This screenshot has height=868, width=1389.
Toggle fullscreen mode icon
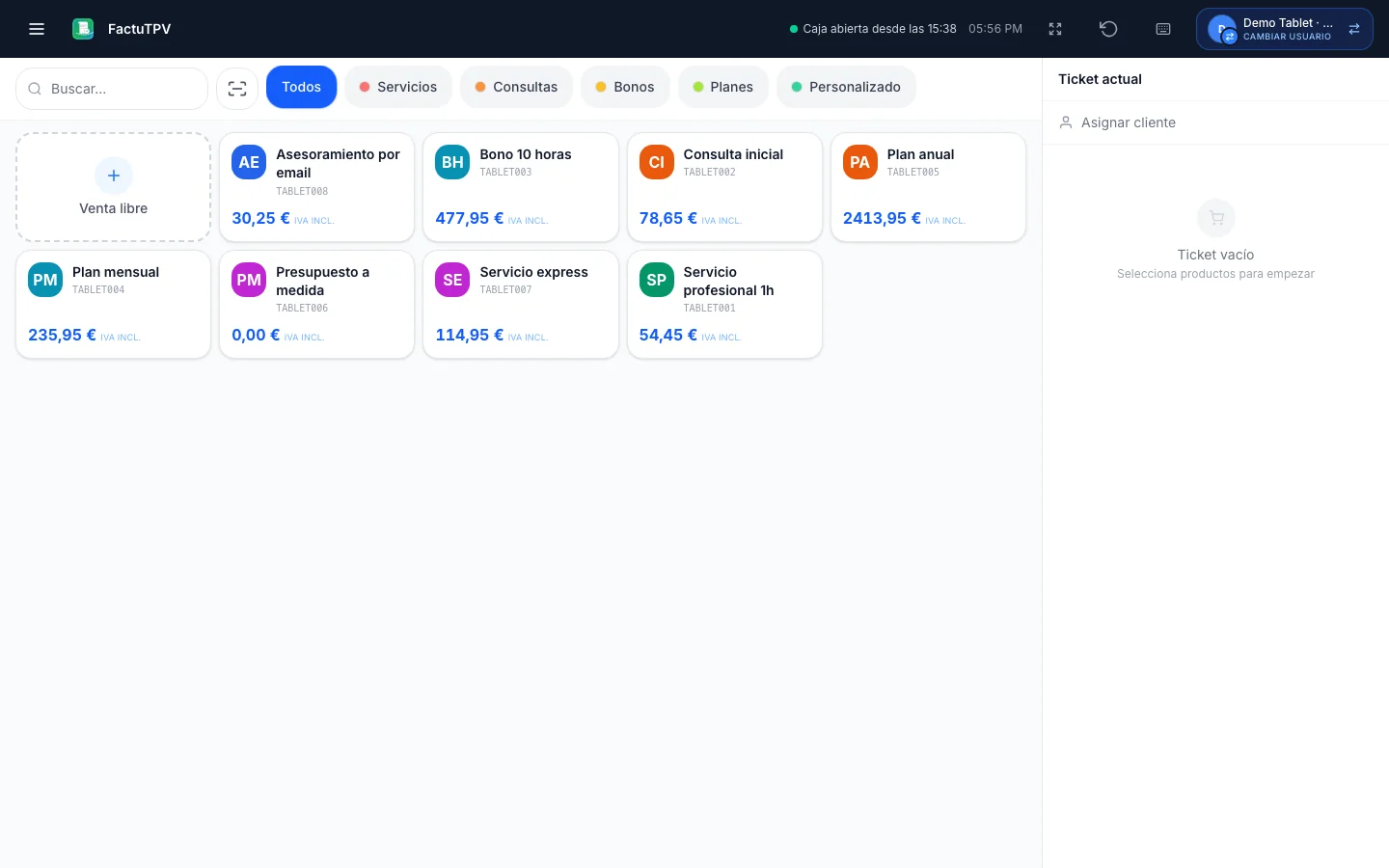click(x=1055, y=29)
